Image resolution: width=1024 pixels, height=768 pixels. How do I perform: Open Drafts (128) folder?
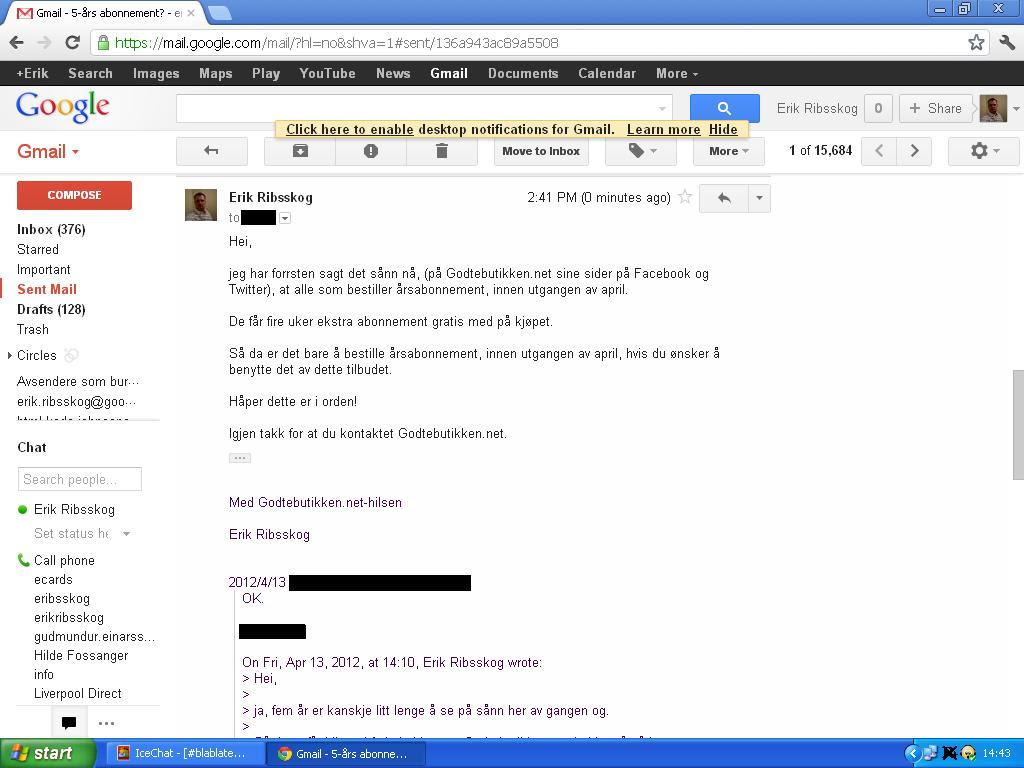[51, 310]
